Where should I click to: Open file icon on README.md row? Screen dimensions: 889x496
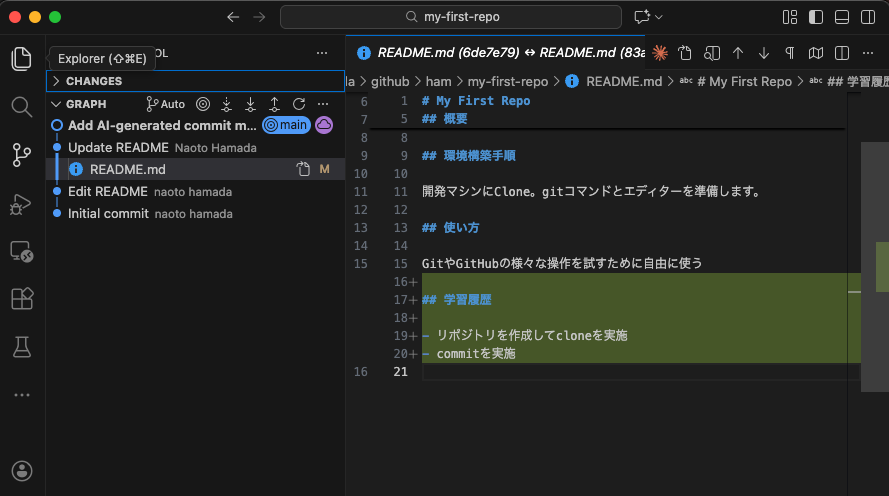pyautogui.click(x=303, y=169)
